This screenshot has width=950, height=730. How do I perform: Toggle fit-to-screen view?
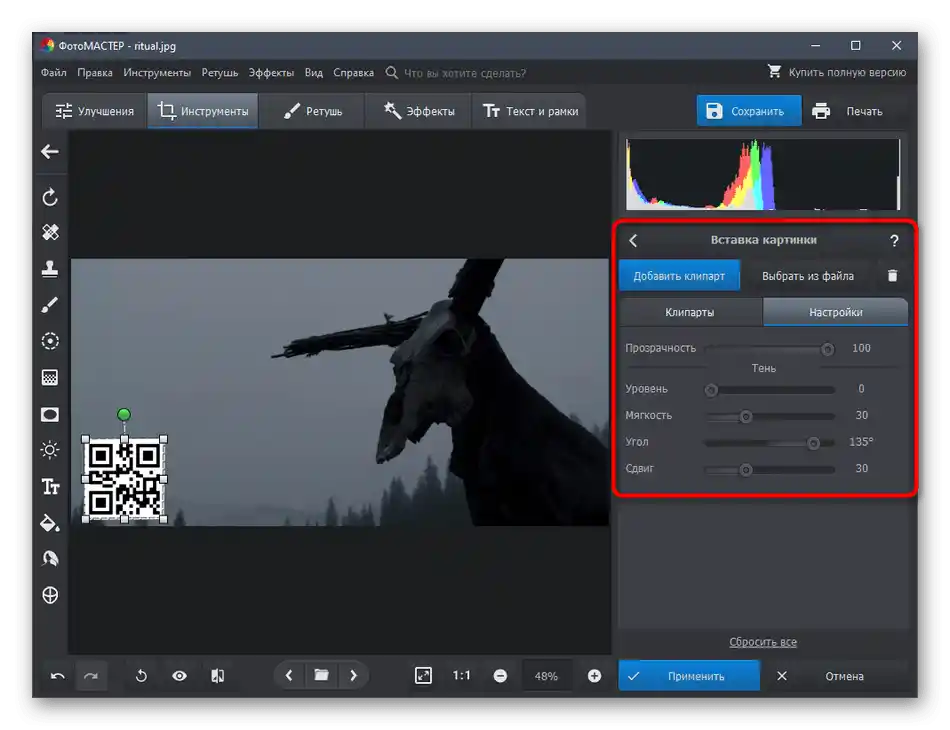[423, 676]
